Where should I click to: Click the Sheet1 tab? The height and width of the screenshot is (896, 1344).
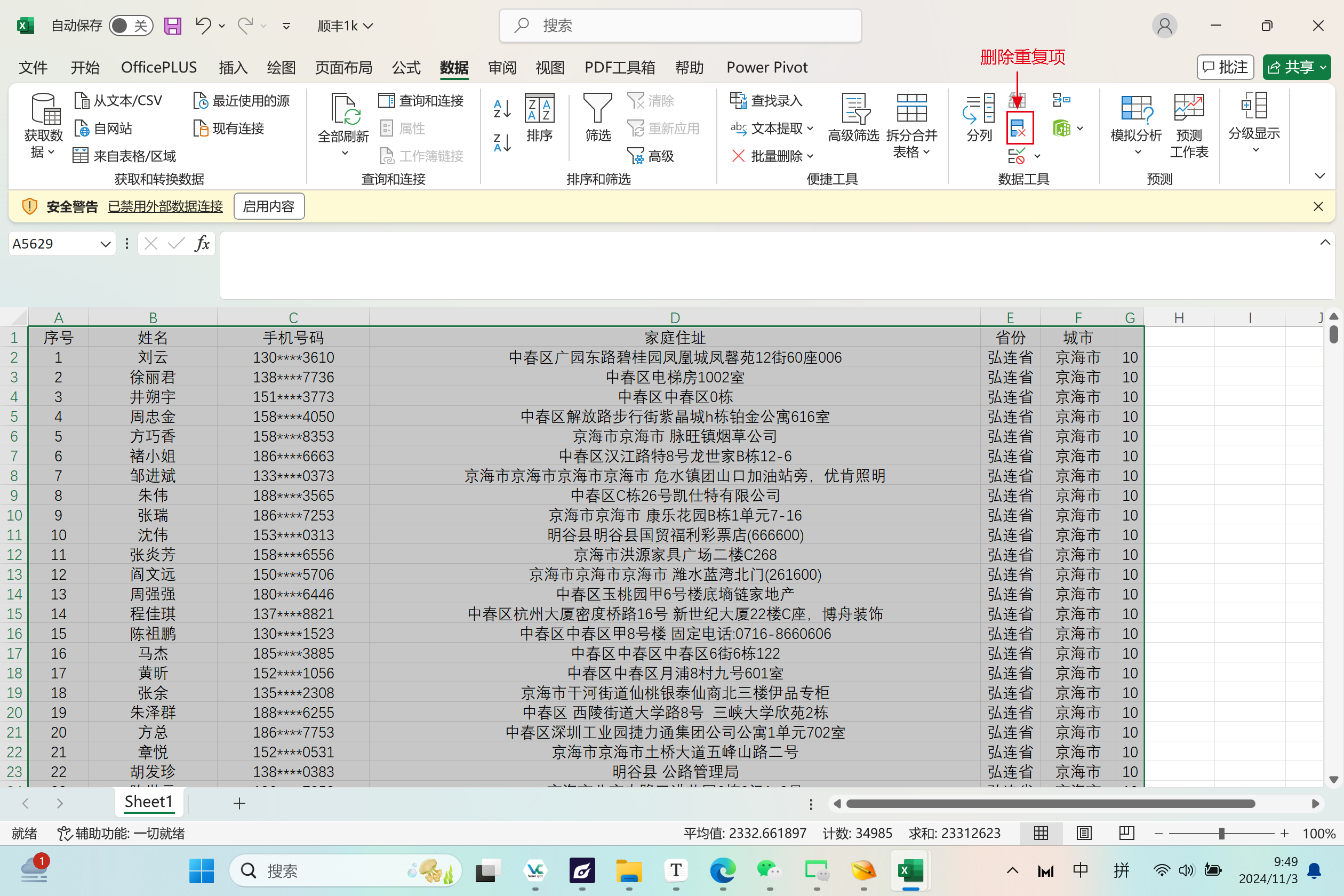tap(149, 802)
